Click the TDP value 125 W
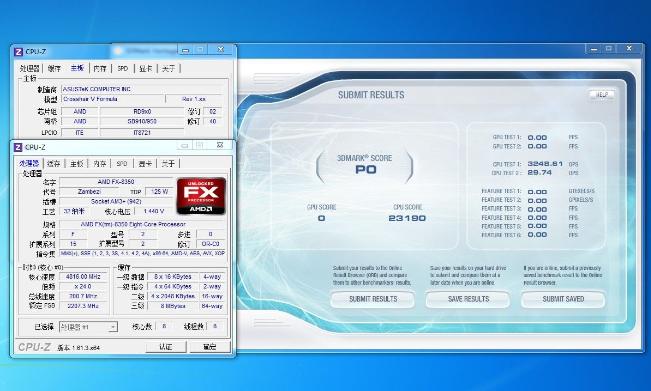This screenshot has width=651, height=391. [159, 192]
